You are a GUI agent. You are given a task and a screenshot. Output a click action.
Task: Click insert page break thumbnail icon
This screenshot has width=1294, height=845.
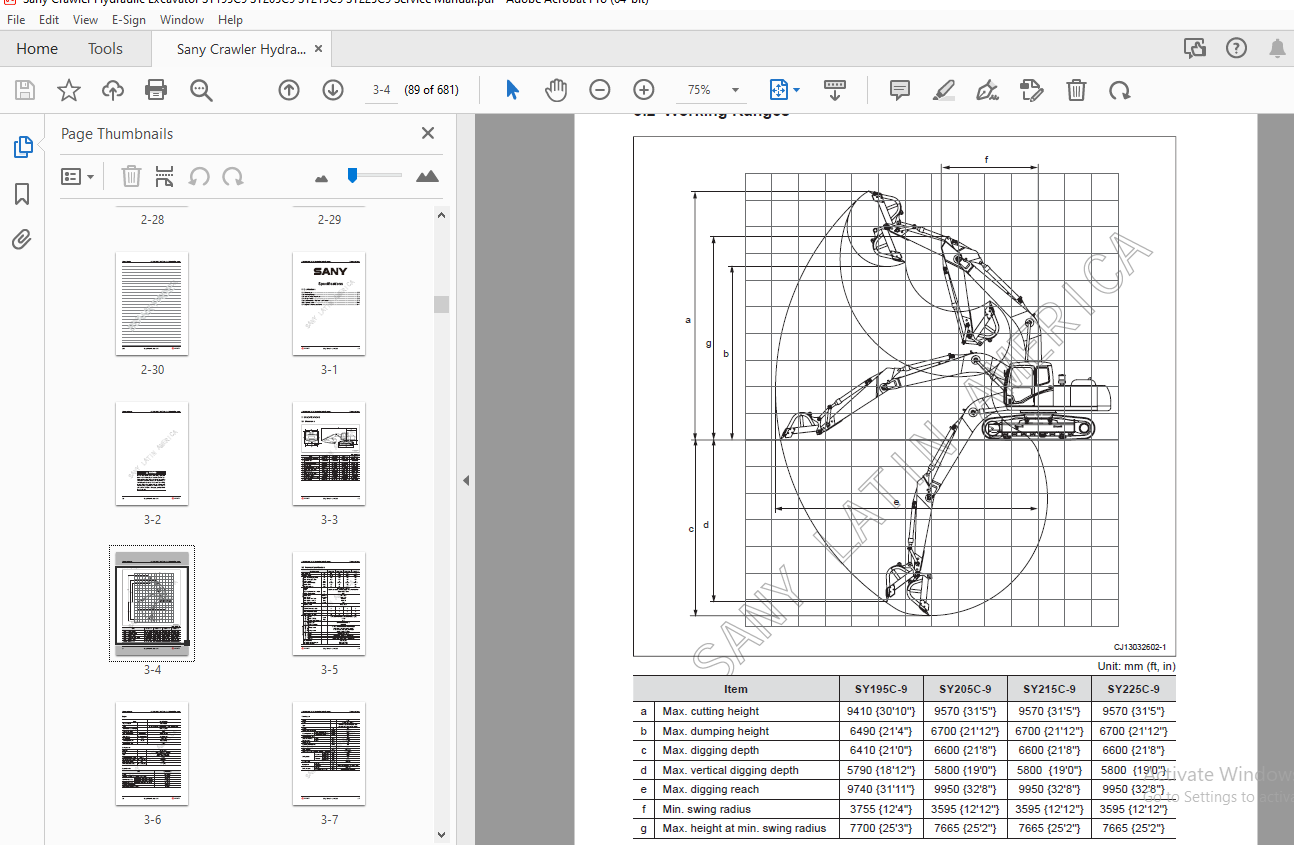[165, 177]
